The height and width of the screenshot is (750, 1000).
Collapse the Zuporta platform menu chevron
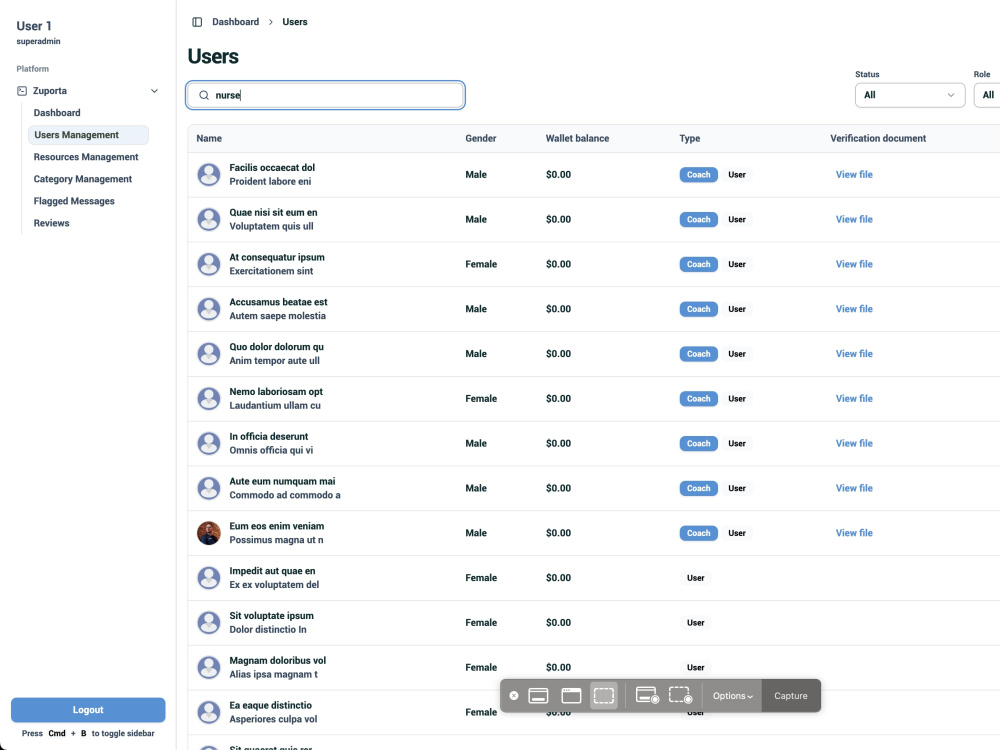[154, 91]
